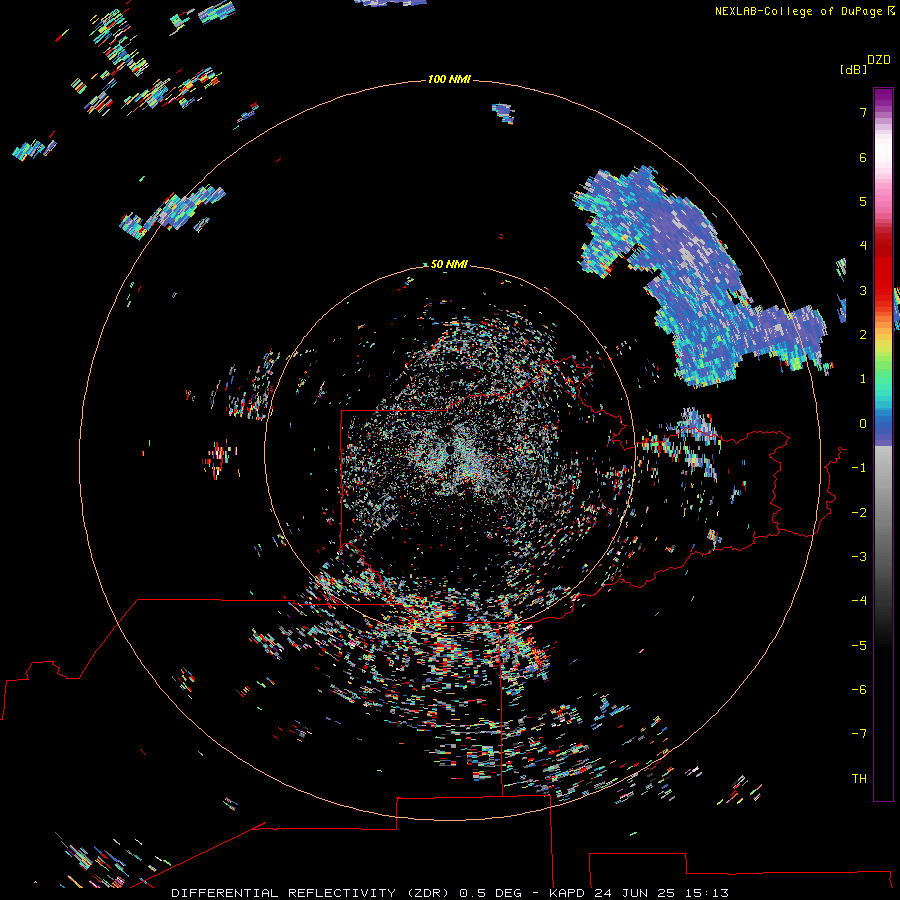Click the 4 value on color scale
This screenshot has height=900, width=900.
(x=863, y=246)
